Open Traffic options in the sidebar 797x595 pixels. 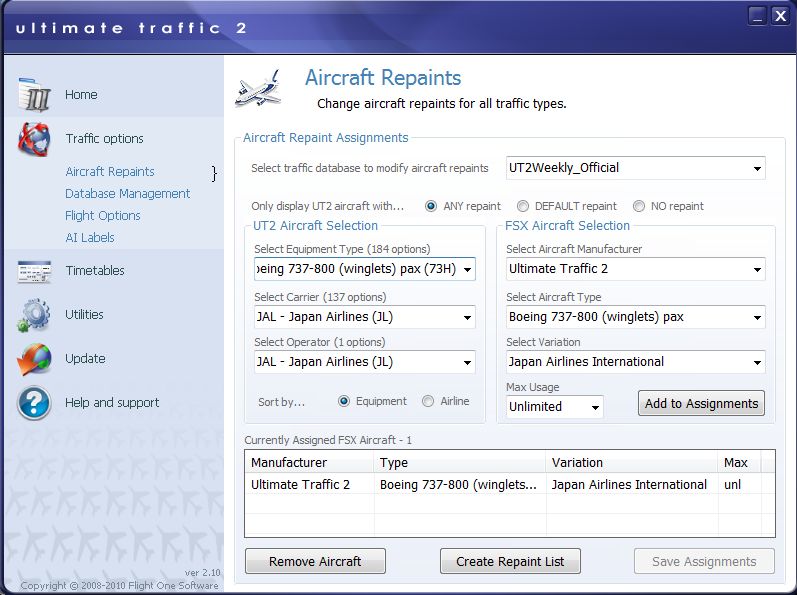click(105, 139)
